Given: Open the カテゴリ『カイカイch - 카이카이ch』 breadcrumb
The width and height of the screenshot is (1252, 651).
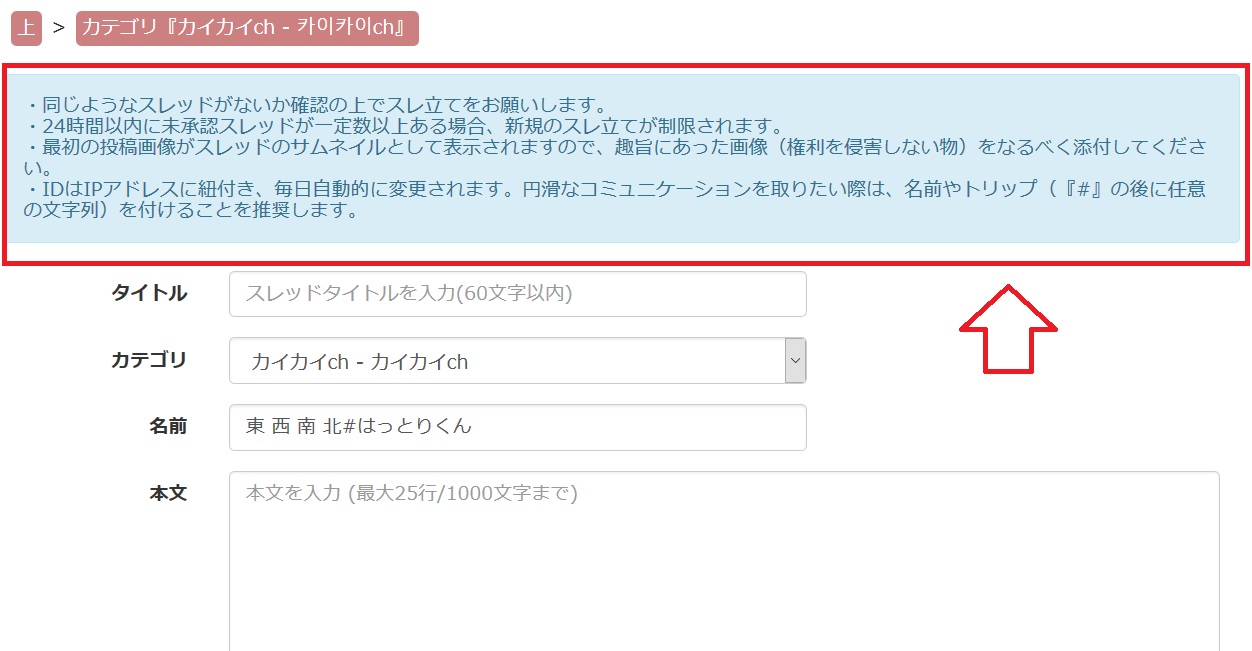Looking at the screenshot, I should click(247, 28).
